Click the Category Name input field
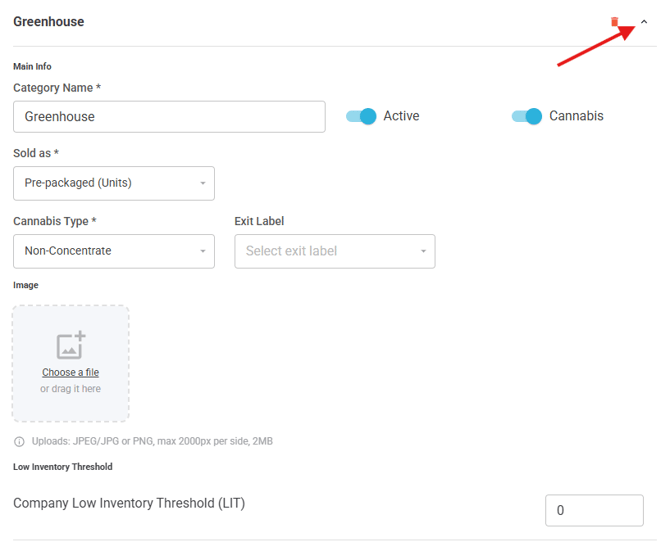 click(x=169, y=116)
